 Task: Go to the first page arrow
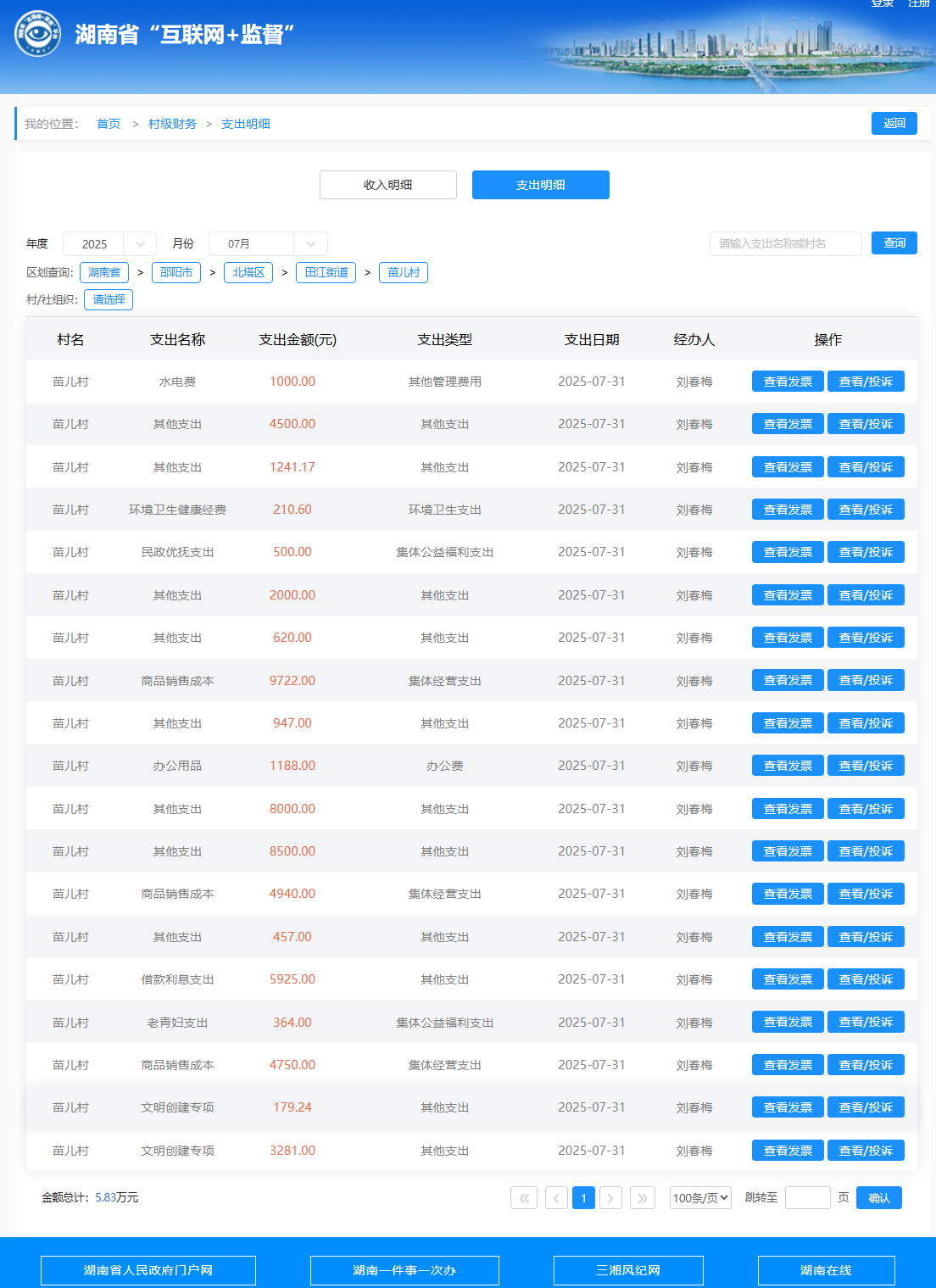(524, 1197)
